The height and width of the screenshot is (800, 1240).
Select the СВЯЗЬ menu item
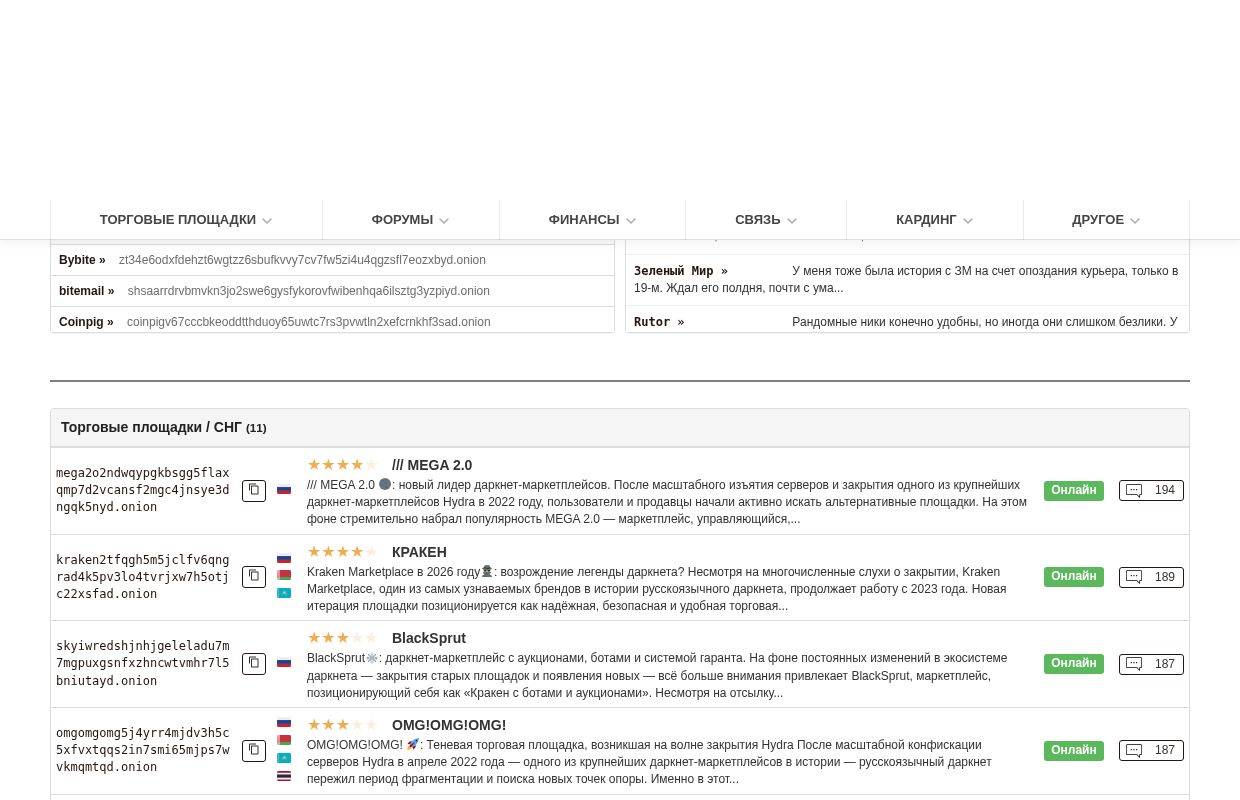click(765, 220)
